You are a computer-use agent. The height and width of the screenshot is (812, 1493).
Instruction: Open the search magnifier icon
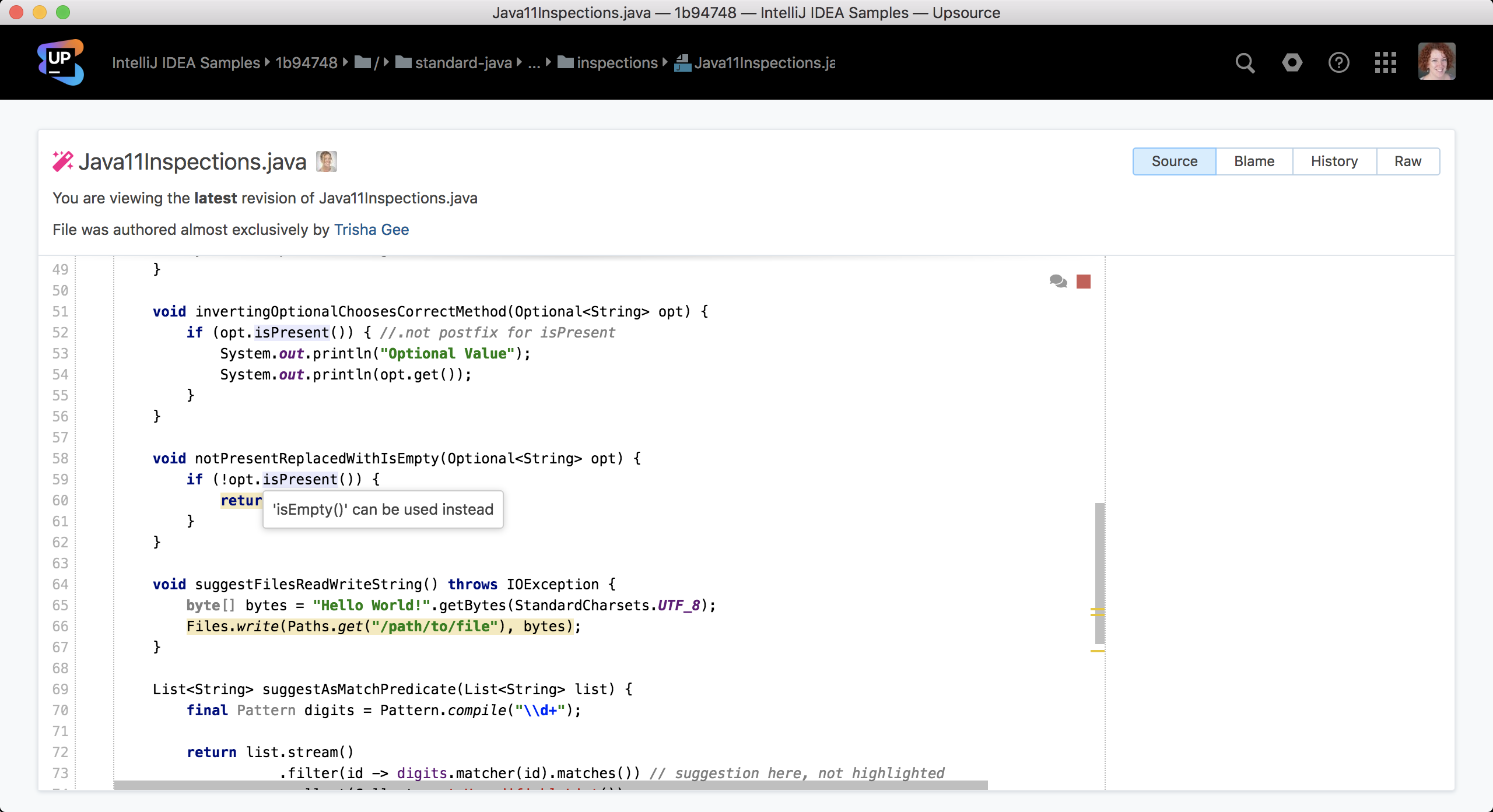click(1245, 62)
